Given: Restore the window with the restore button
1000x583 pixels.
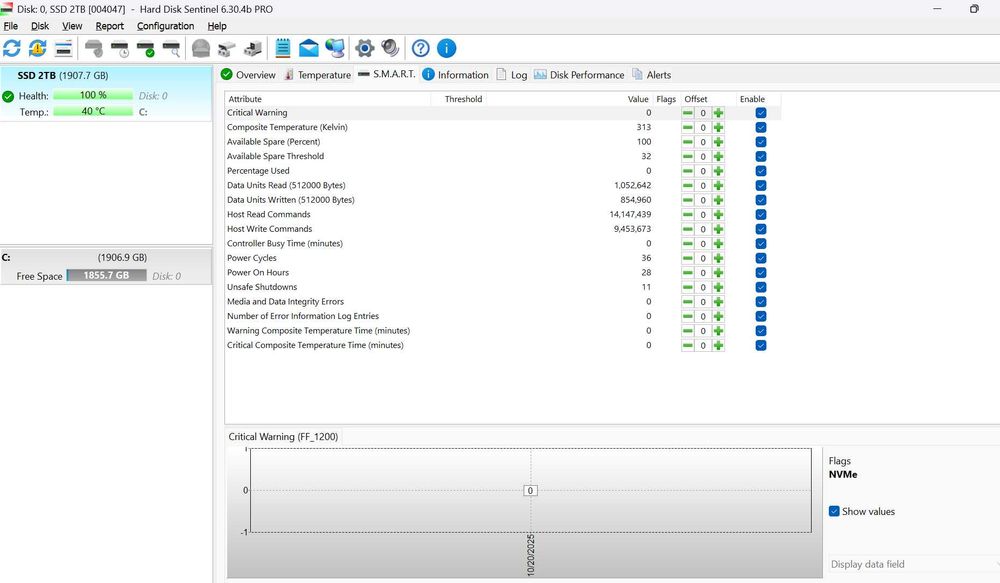Looking at the screenshot, I should point(974,9).
